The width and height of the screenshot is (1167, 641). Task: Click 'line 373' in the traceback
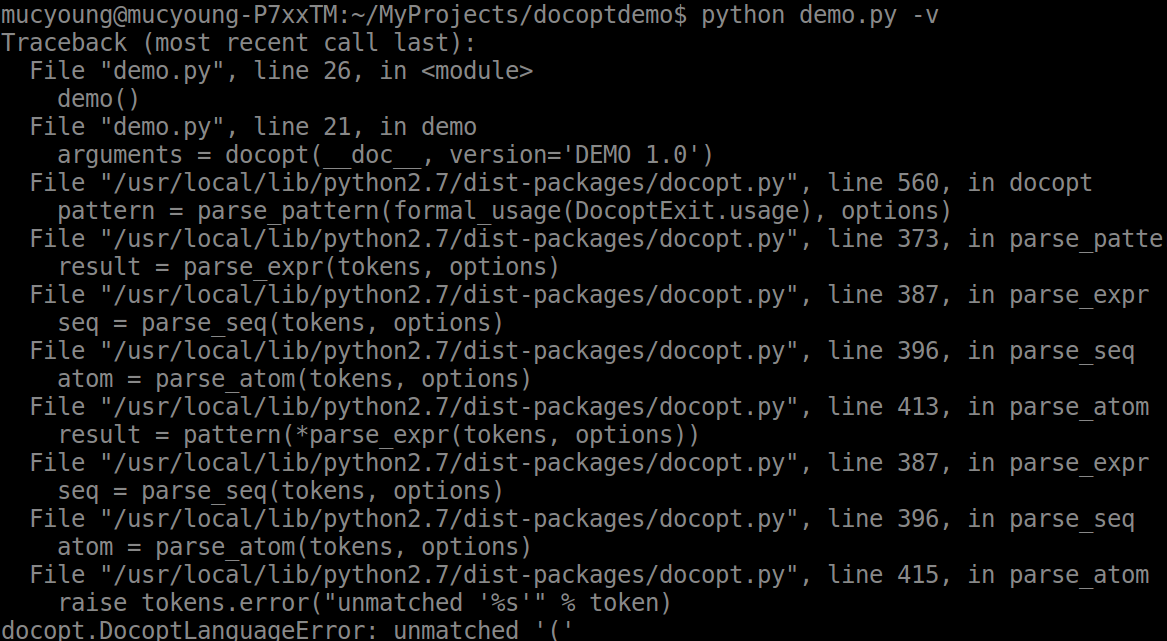(890, 239)
